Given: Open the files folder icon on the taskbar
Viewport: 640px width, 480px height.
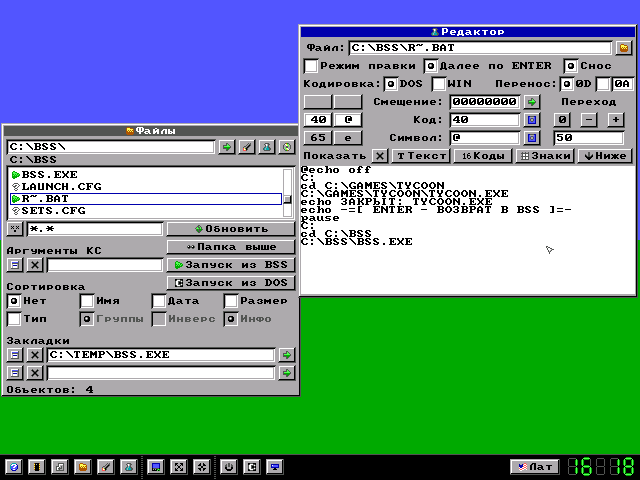Looking at the screenshot, I should 83,467.
